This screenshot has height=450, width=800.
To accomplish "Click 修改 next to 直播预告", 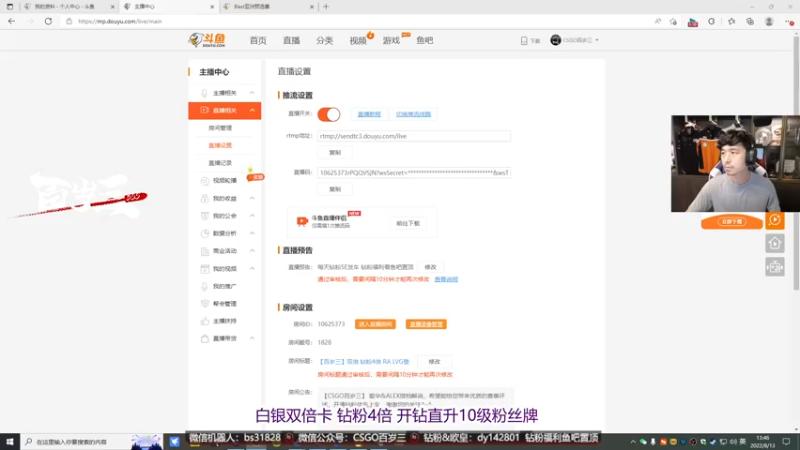I will 430,267.
